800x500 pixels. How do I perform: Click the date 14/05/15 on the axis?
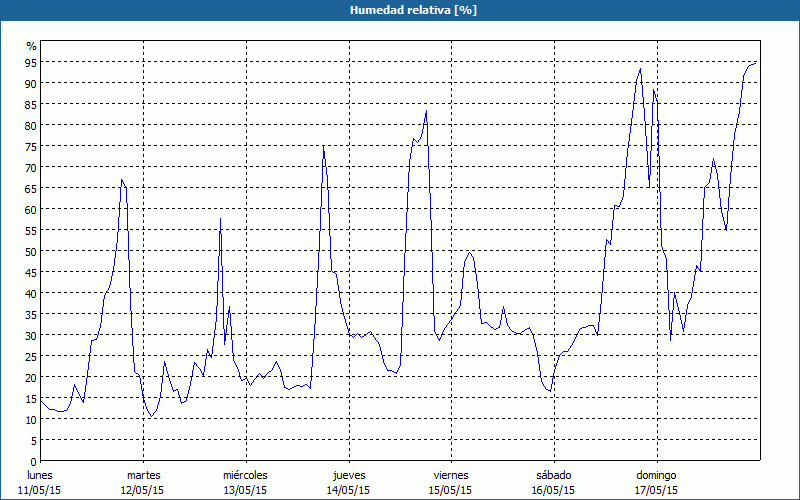pyautogui.click(x=348, y=490)
